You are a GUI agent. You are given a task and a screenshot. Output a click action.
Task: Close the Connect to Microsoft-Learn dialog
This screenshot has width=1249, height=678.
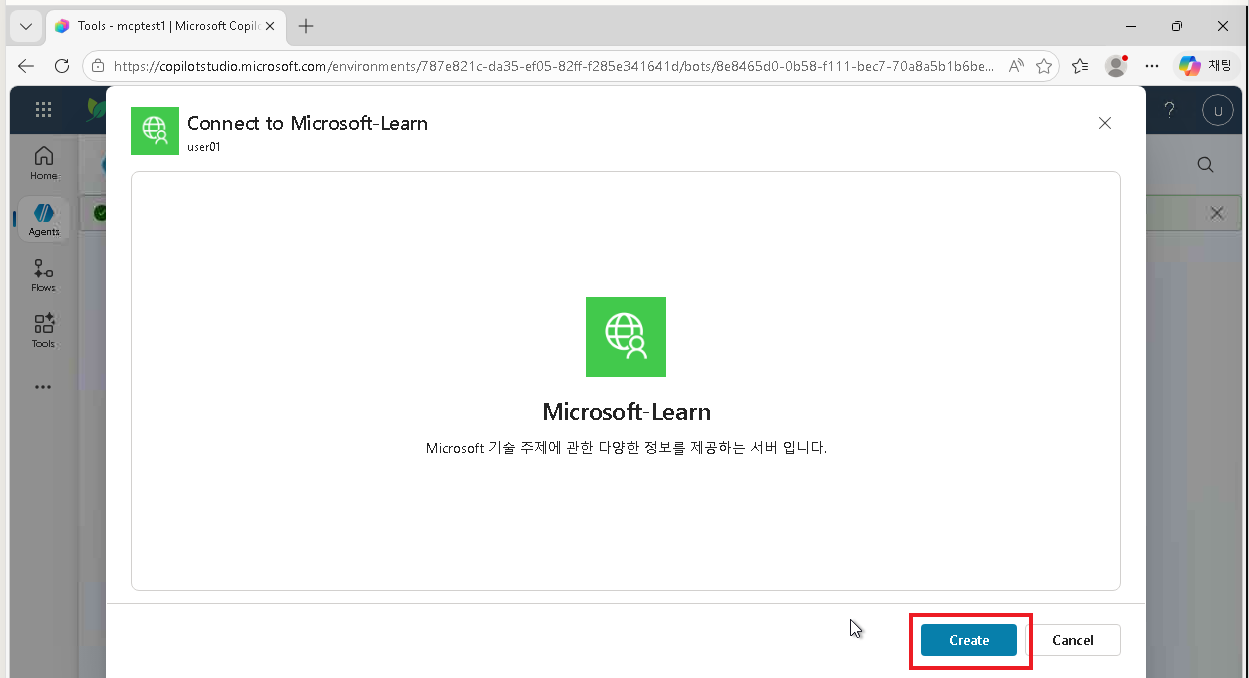(x=1105, y=123)
